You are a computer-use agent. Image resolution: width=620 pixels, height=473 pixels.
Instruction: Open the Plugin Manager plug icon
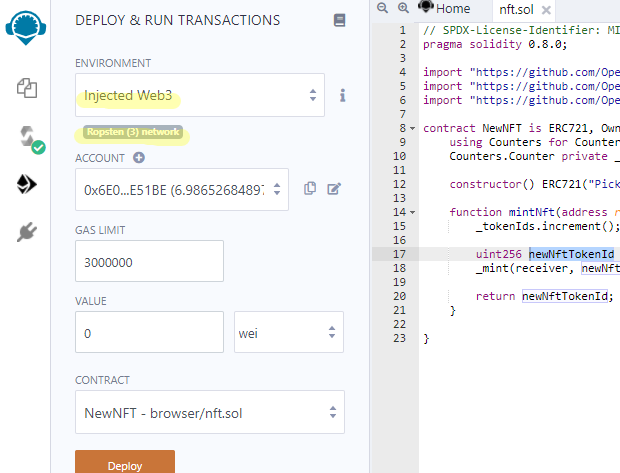[x=26, y=232]
